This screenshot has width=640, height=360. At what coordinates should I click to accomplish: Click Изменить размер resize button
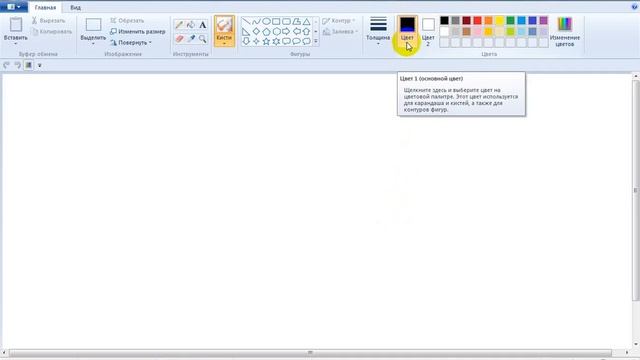[138, 31]
